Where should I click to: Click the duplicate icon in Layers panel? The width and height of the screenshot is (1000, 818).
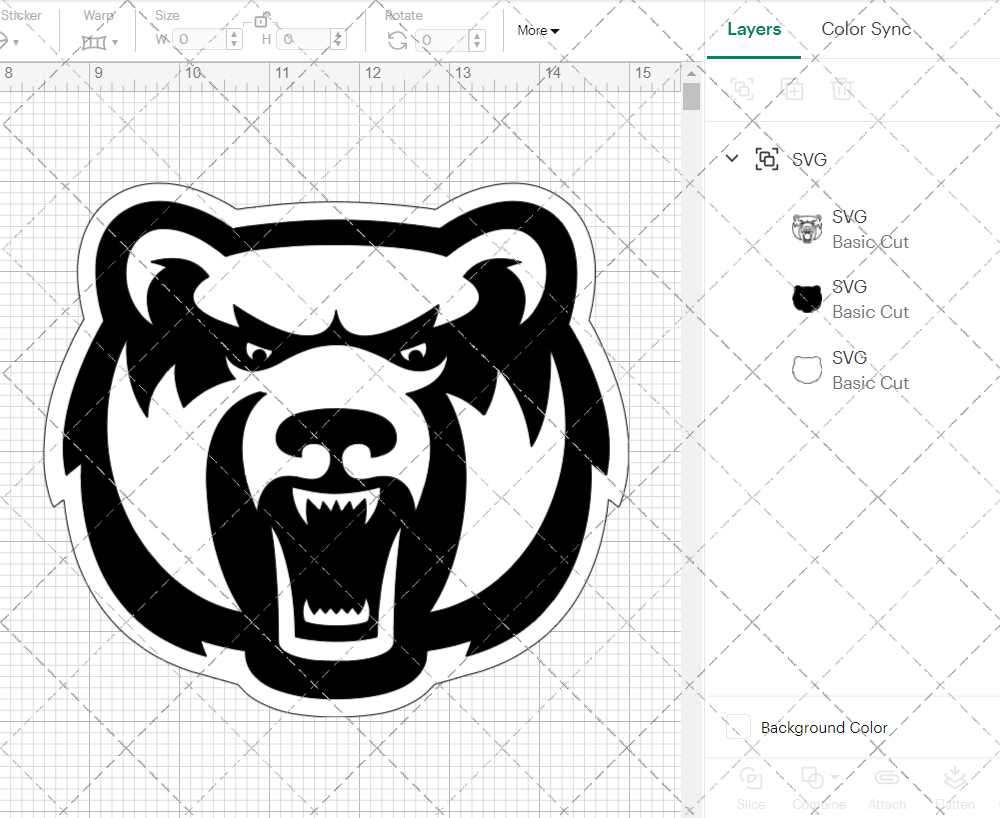click(793, 89)
